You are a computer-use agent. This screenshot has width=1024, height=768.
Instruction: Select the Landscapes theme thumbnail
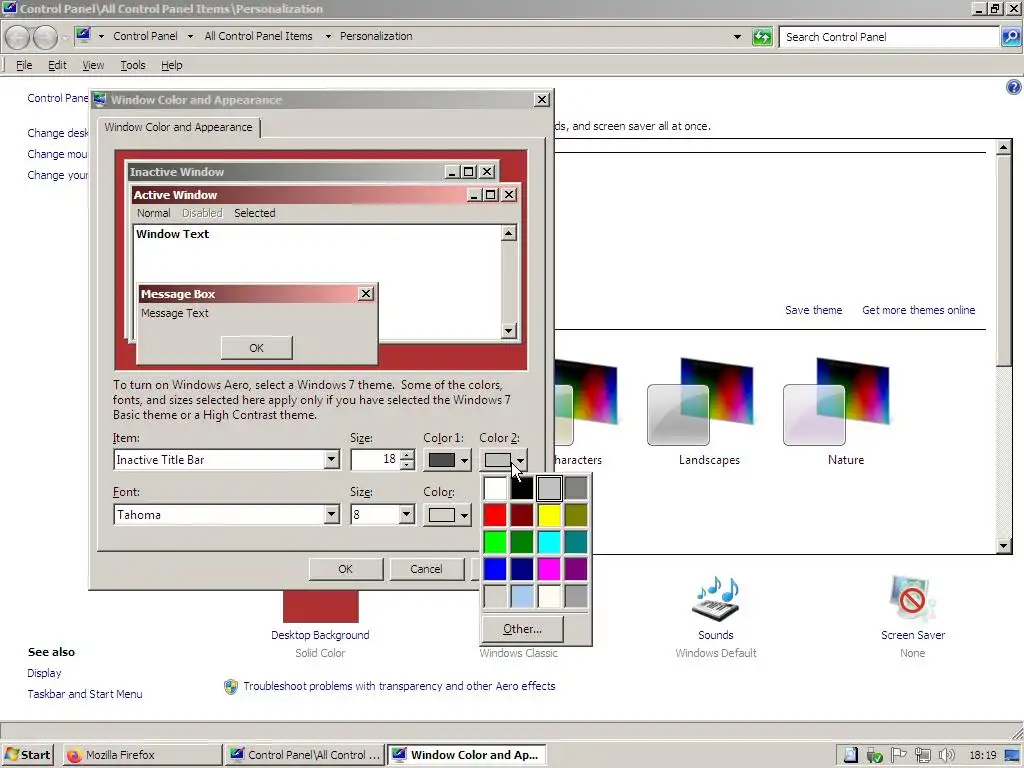point(701,401)
